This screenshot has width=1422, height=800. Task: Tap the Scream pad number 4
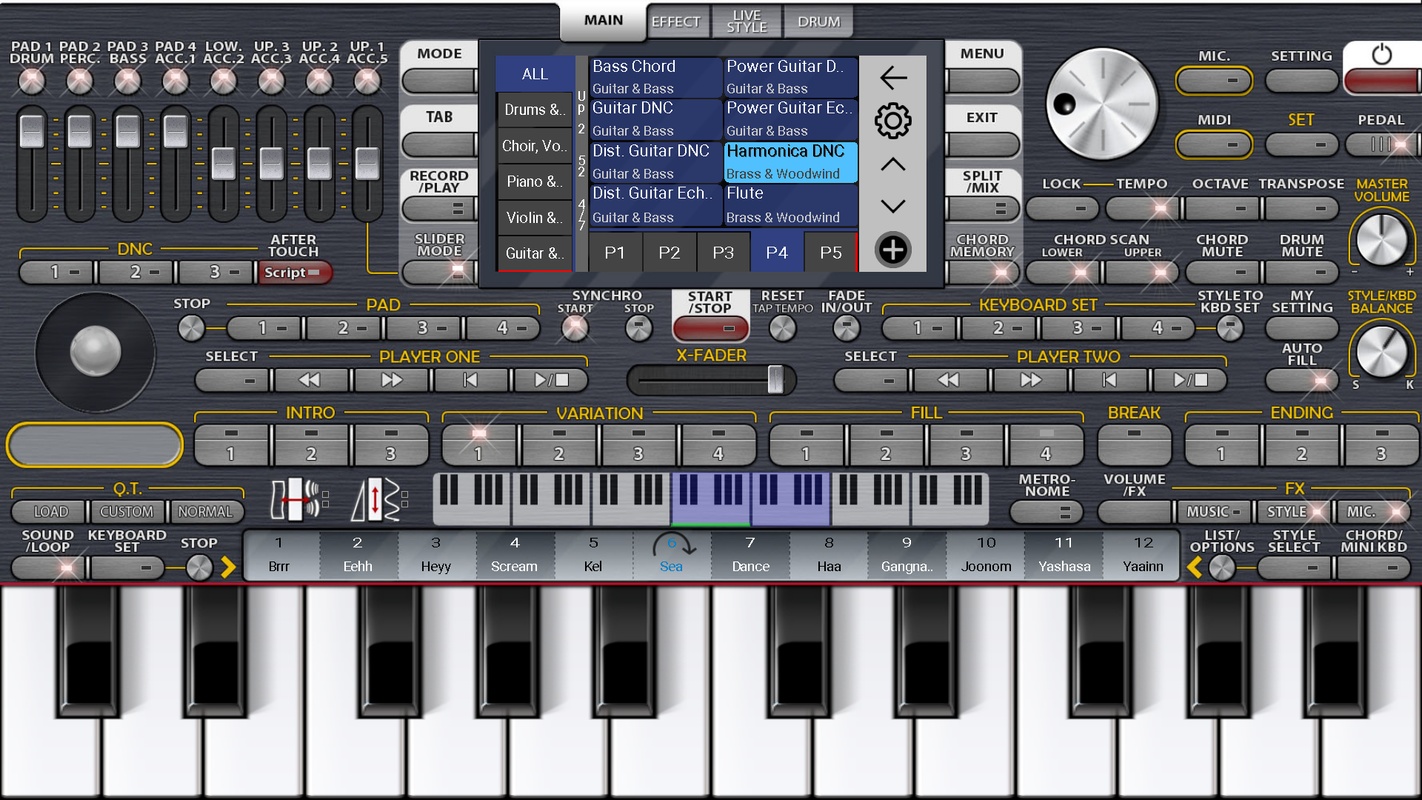pyautogui.click(x=514, y=555)
